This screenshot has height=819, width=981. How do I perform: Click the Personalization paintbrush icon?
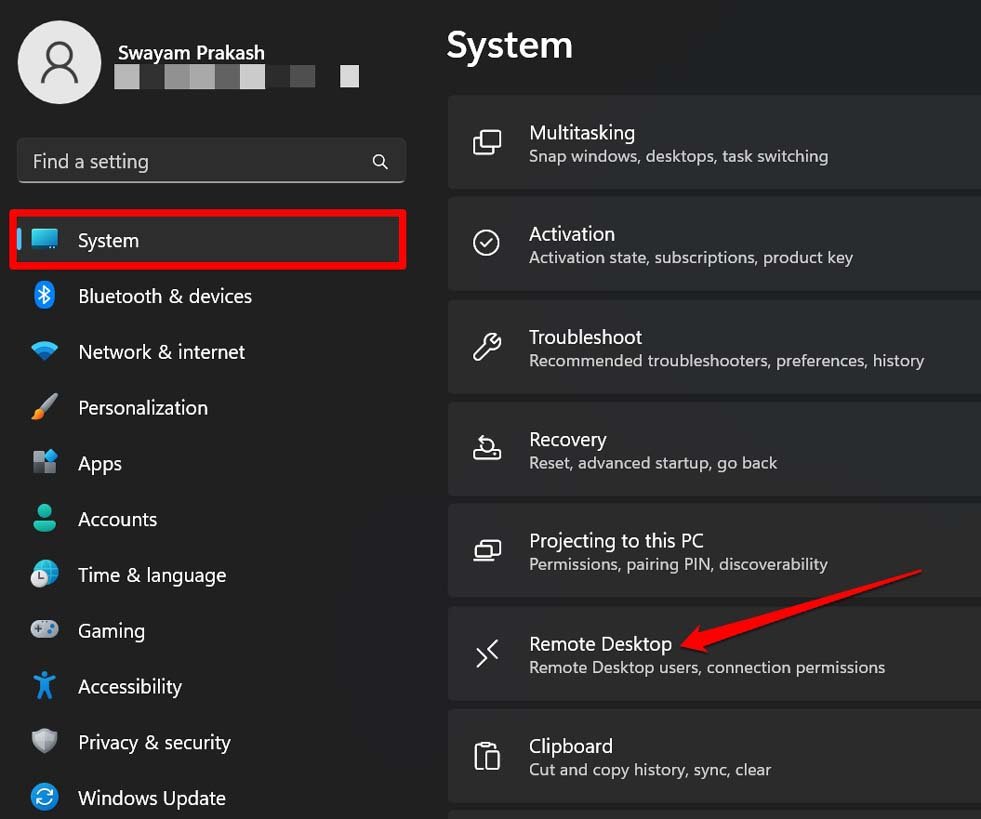[x=44, y=407]
